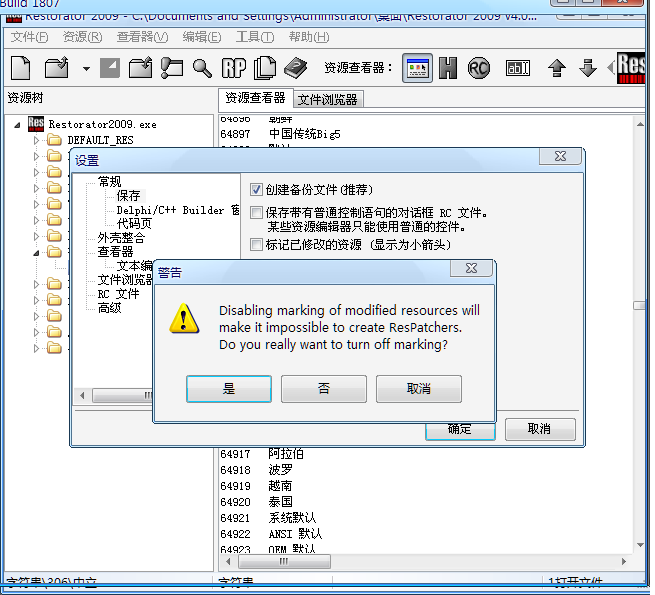Click the Copy pages toolbar icon
Image resolution: width=655 pixels, height=595 pixels.
[x=265, y=68]
